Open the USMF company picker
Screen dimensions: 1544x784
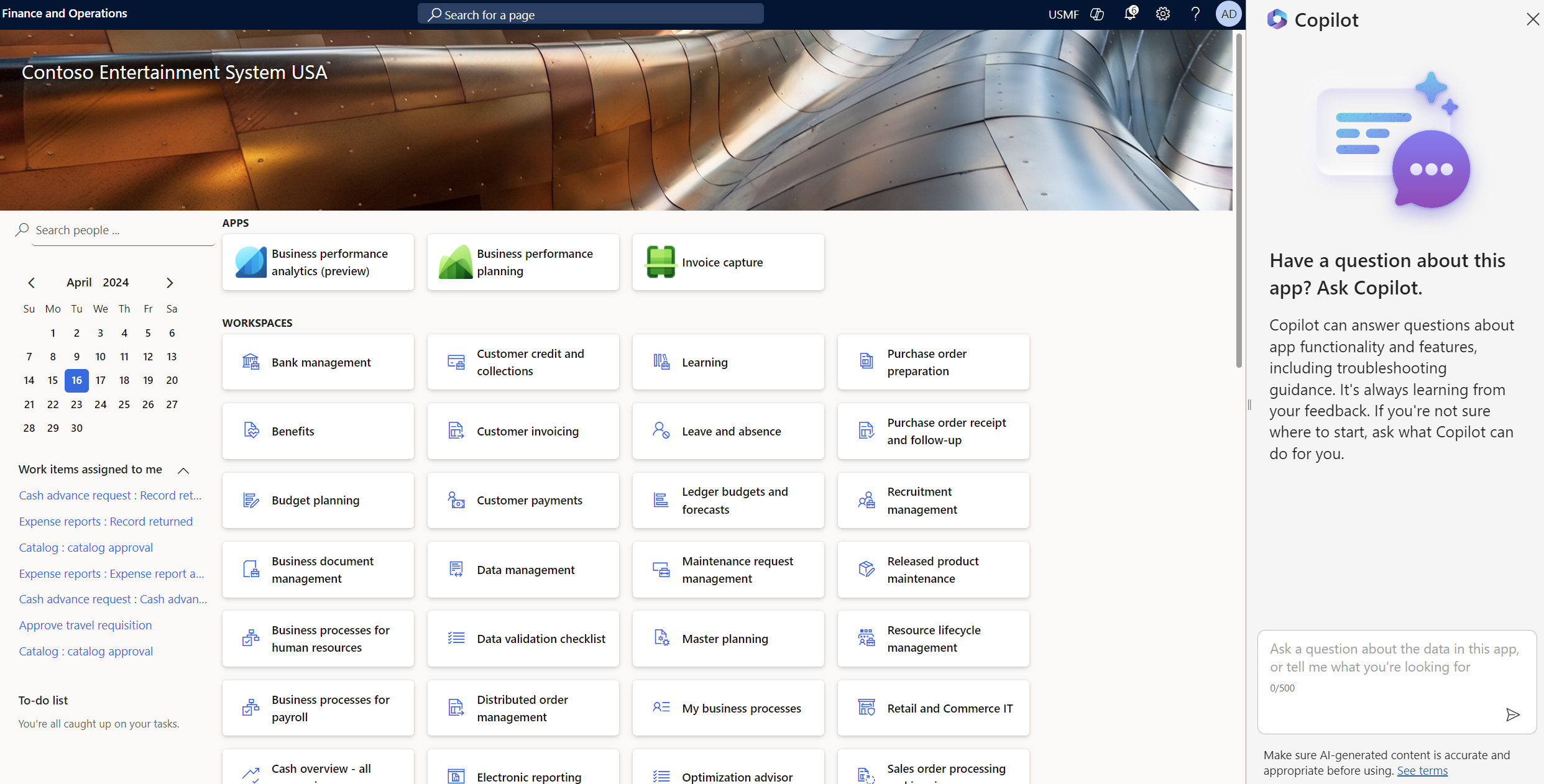pyautogui.click(x=1063, y=14)
